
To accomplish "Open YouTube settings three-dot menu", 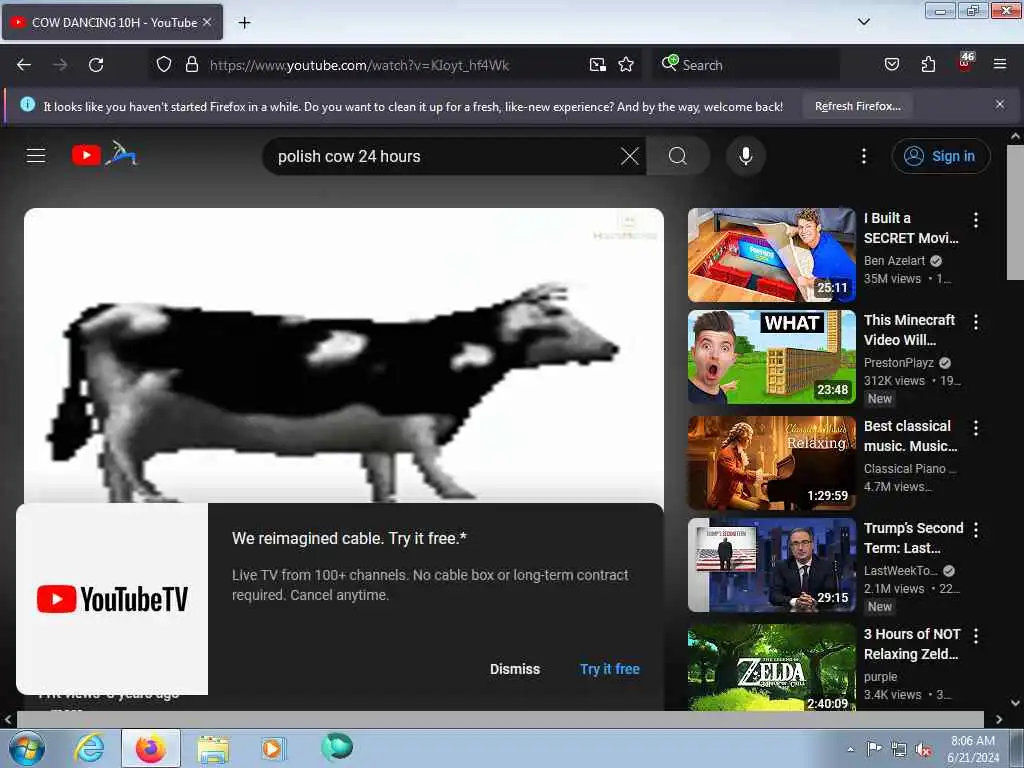I will coord(864,156).
